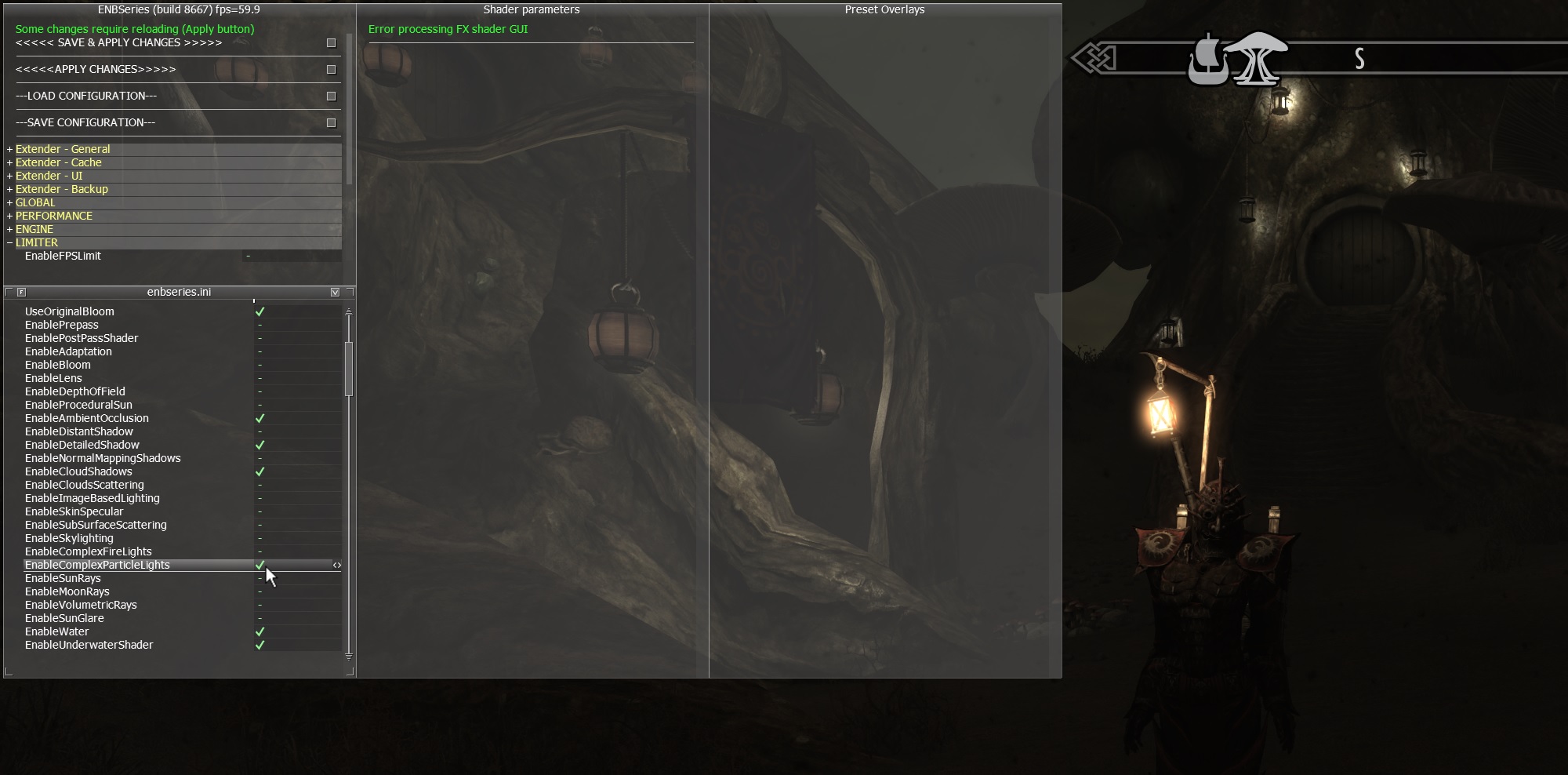Viewport: 1568px width, 775px height.
Task: Select the Shader parameters panel title
Action: (x=532, y=9)
